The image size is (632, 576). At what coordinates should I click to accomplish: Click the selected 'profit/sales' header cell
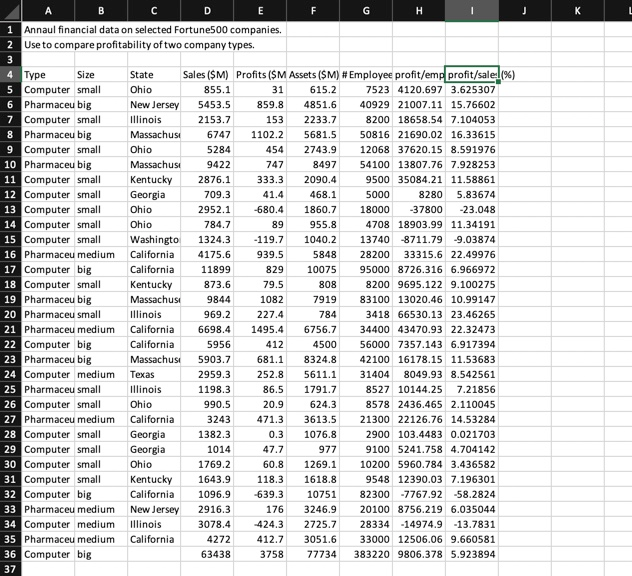[x=472, y=75]
